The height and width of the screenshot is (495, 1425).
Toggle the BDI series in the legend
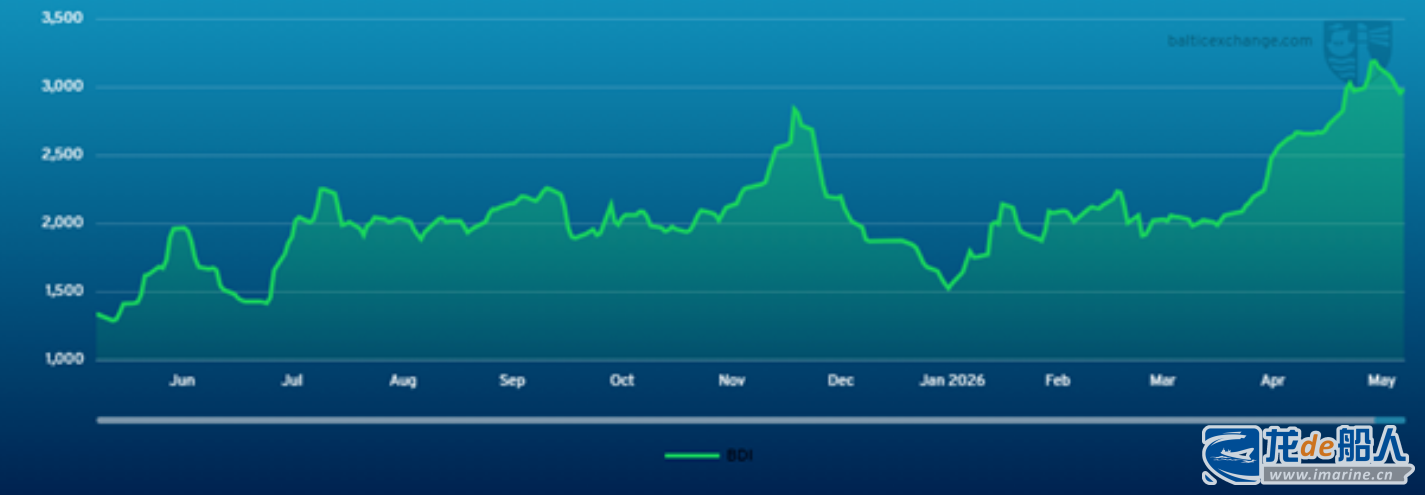point(709,456)
